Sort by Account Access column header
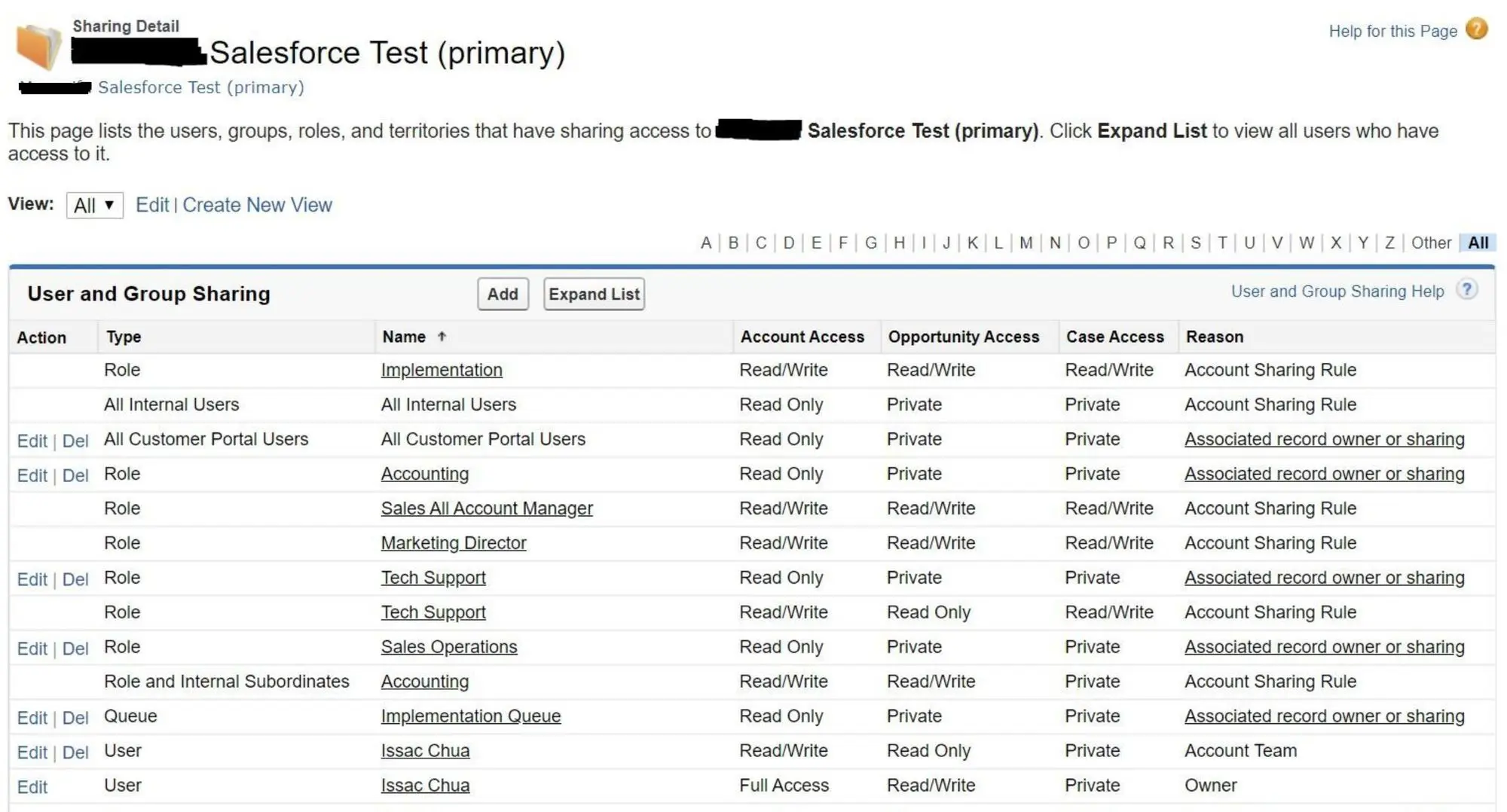Image resolution: width=1507 pixels, height=812 pixels. (x=802, y=337)
